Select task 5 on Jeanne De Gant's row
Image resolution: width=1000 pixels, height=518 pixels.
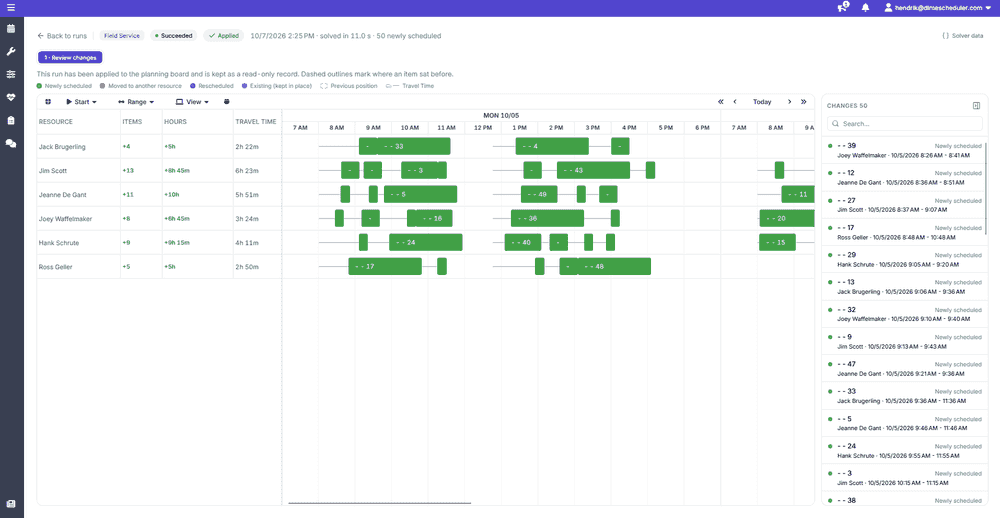tap(420, 195)
